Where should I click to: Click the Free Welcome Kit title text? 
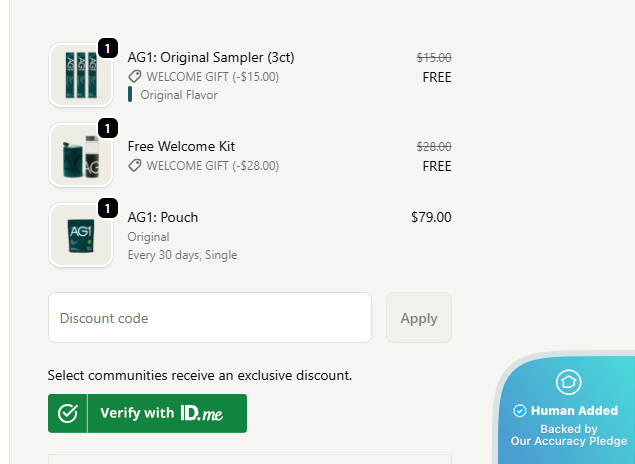pos(181,146)
